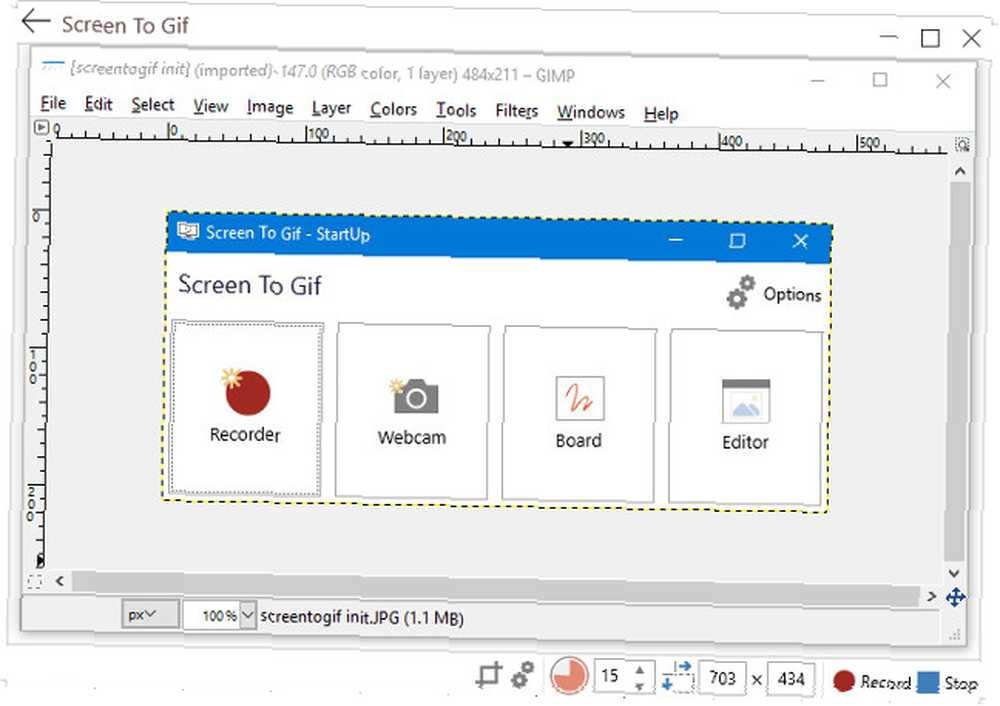
Task: Click the recording size swap icon
Action: [677, 676]
